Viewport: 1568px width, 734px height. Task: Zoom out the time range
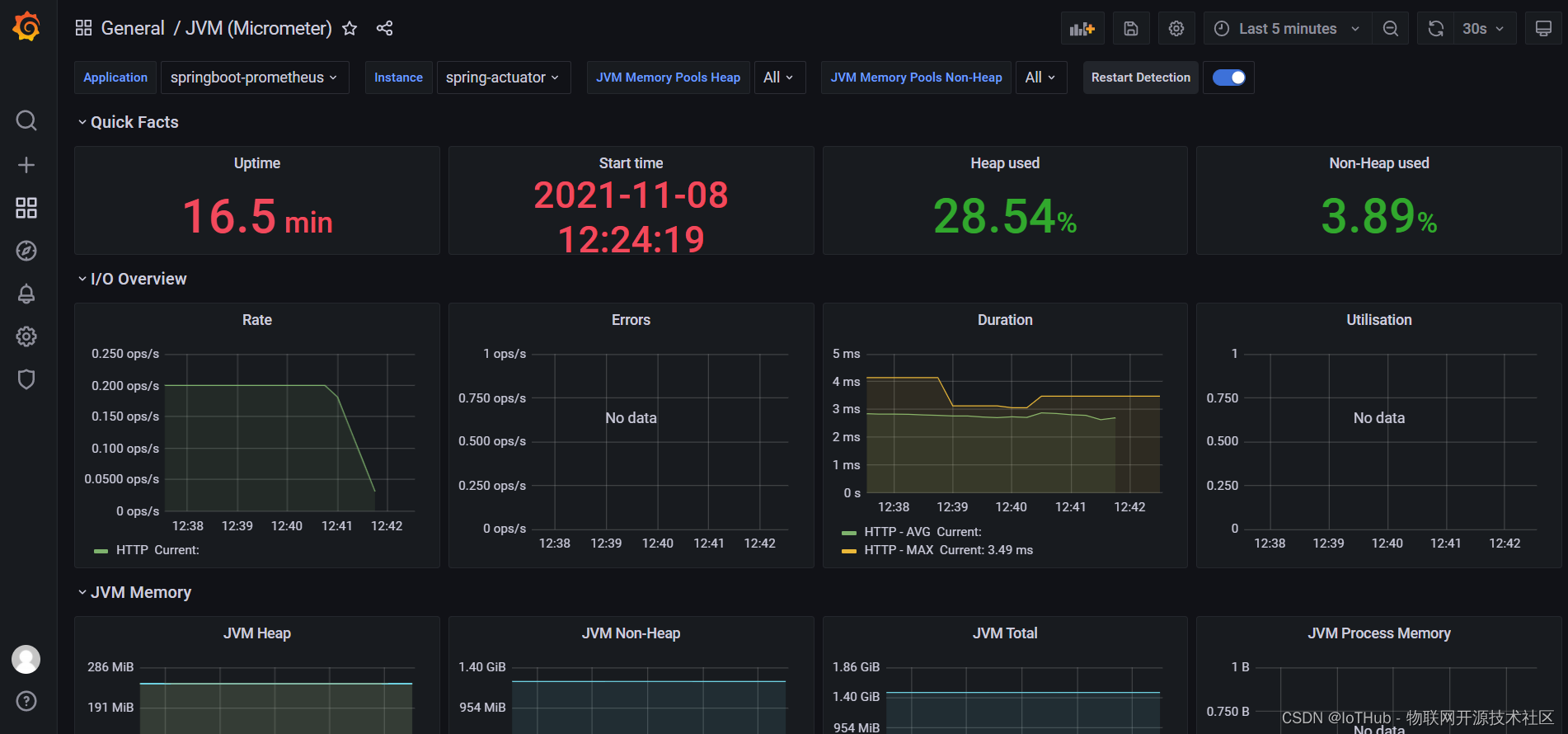(1391, 29)
